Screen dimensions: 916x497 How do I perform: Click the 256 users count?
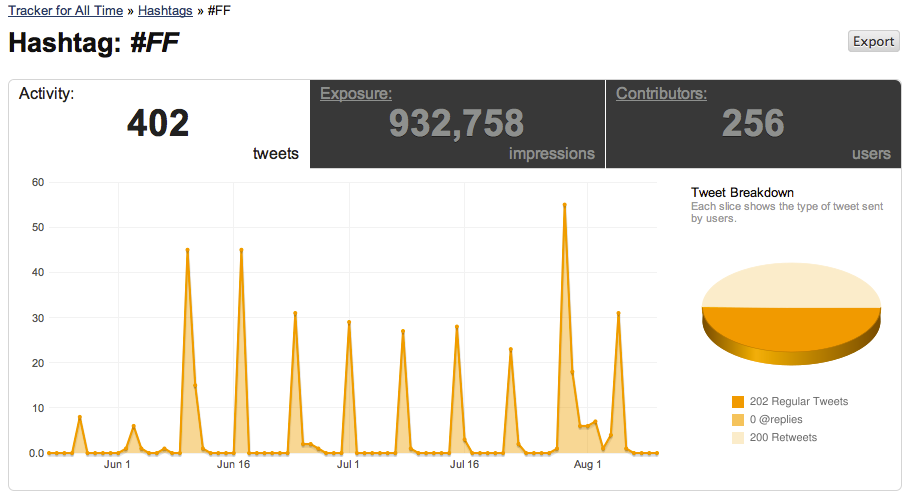752,123
